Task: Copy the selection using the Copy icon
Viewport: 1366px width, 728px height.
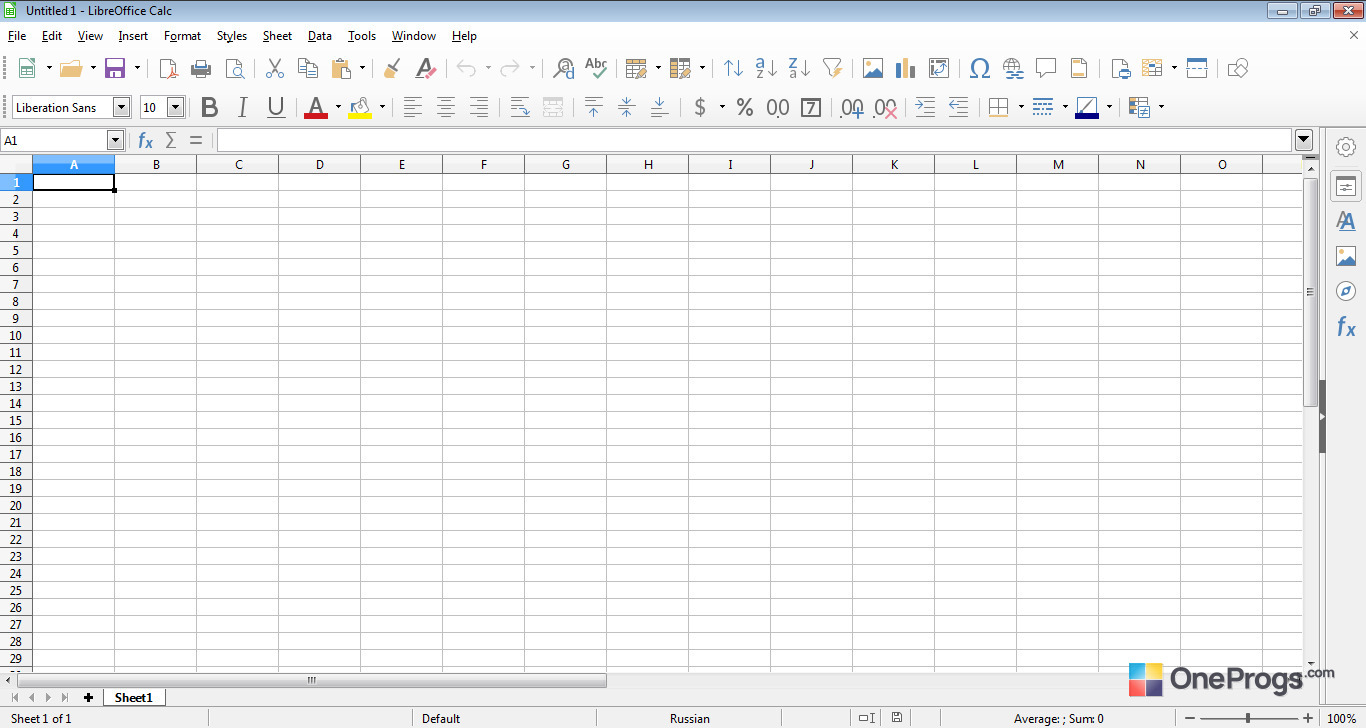Action: (308, 68)
